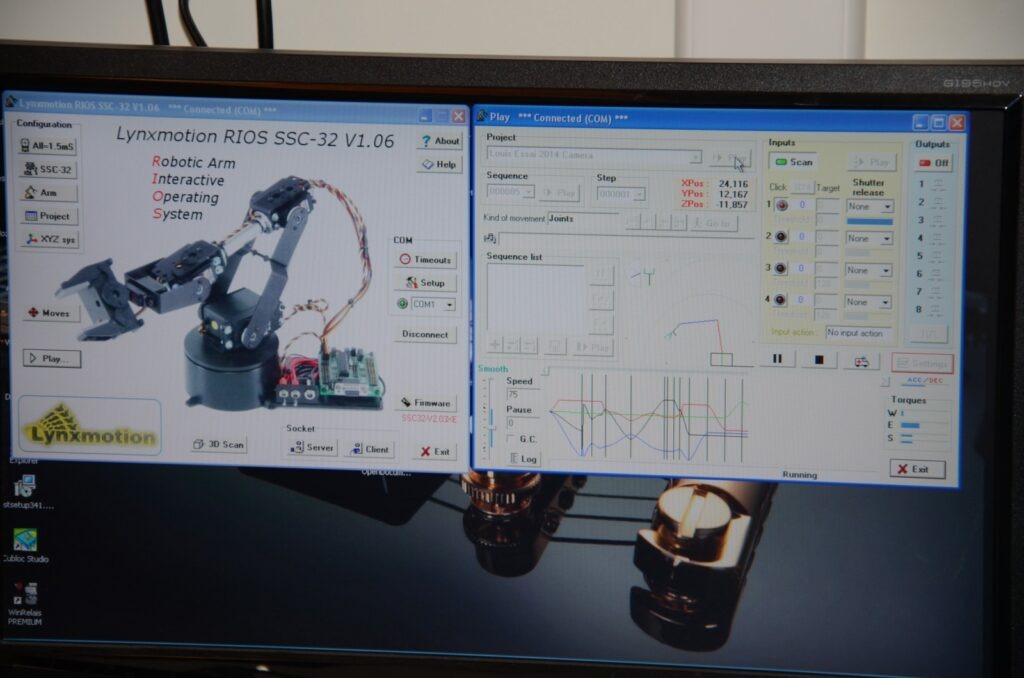
Task: Click the Firmware button
Action: (426, 403)
